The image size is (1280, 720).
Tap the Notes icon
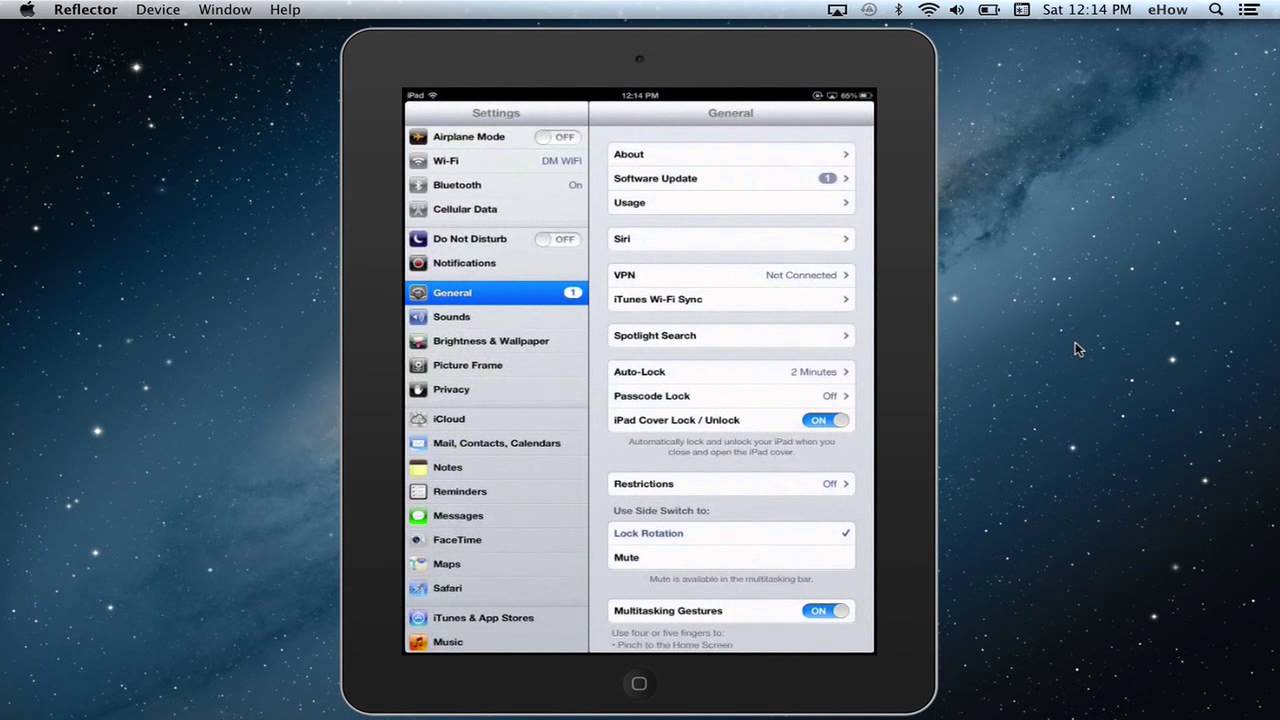[x=418, y=467]
